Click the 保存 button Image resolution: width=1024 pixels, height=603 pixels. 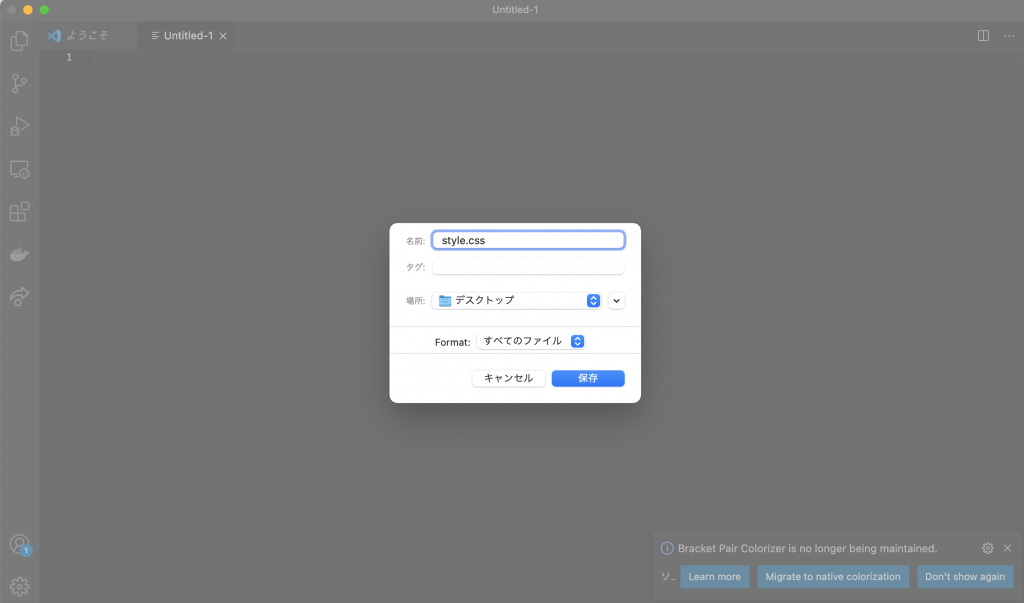[x=588, y=378]
